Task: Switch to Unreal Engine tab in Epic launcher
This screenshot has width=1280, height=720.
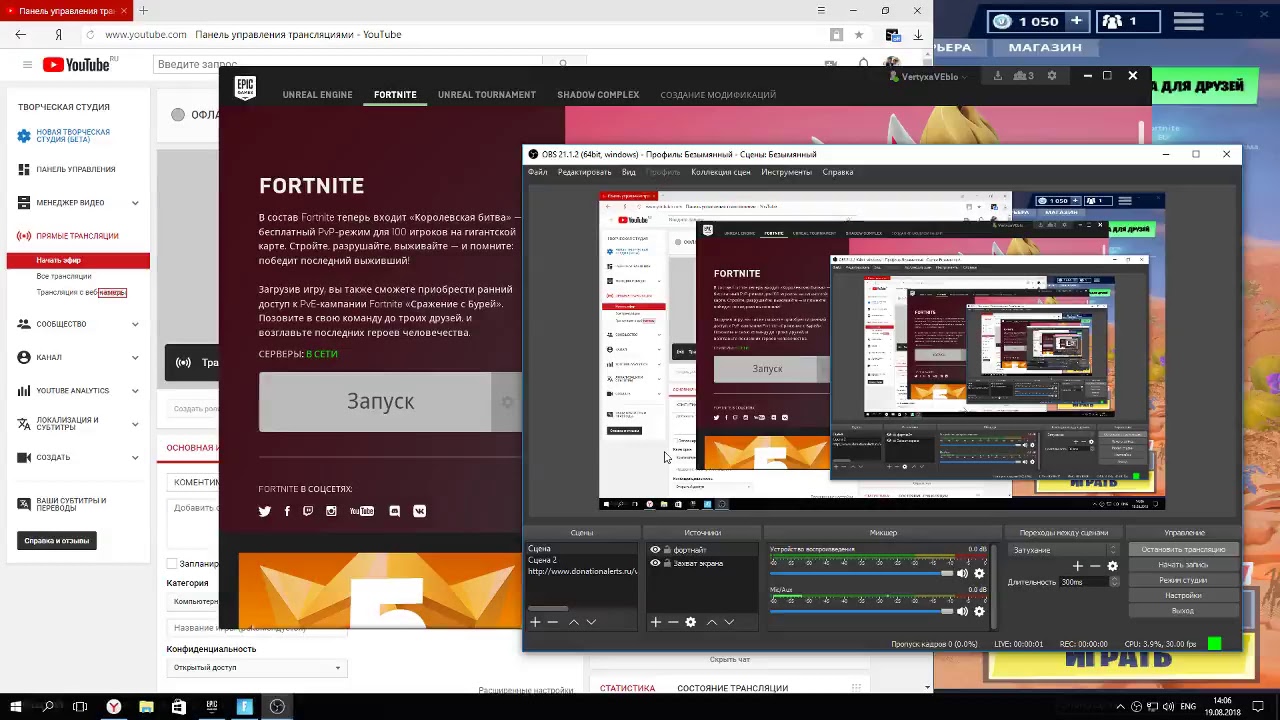Action: (317, 95)
